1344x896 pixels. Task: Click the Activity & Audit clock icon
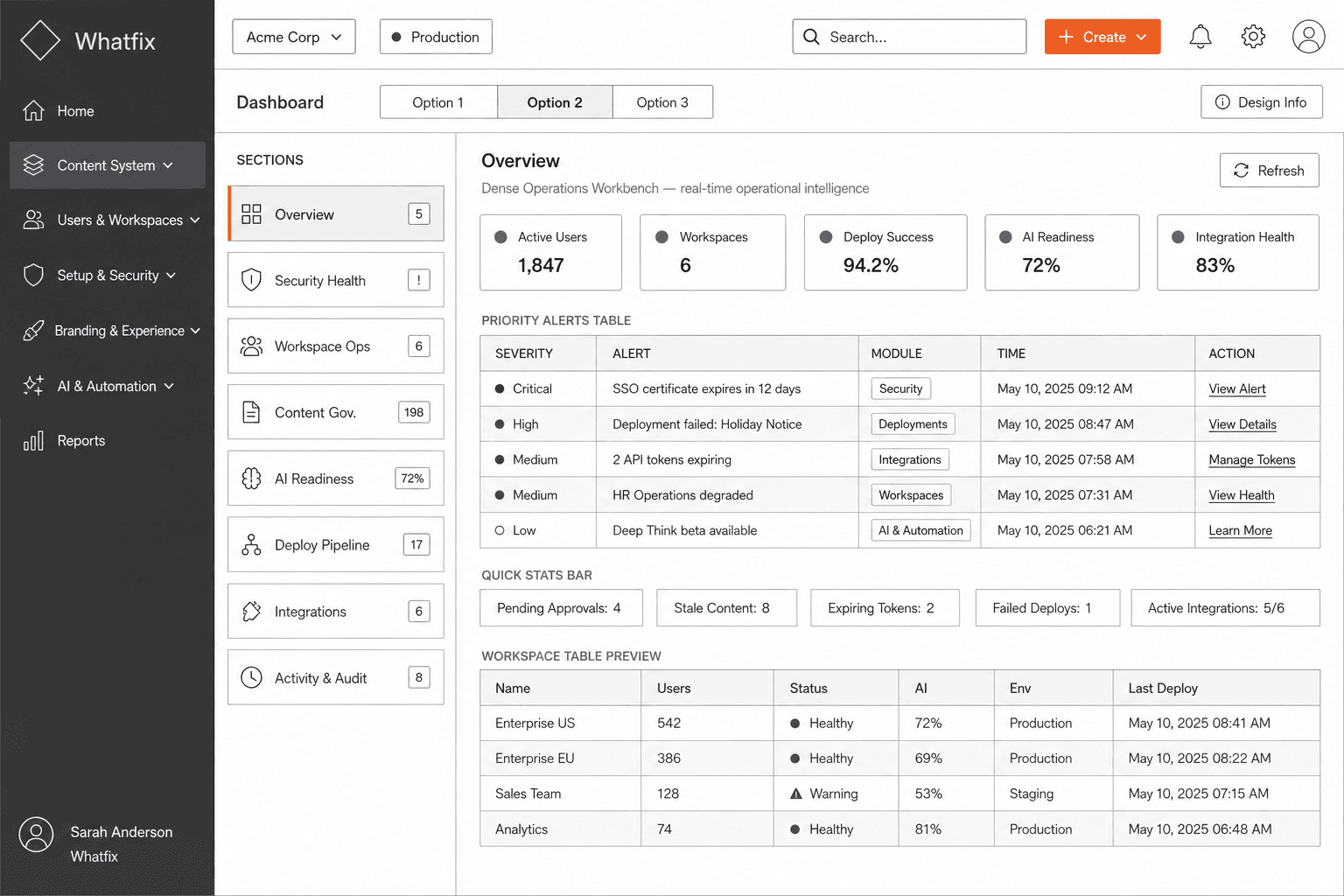[251, 677]
